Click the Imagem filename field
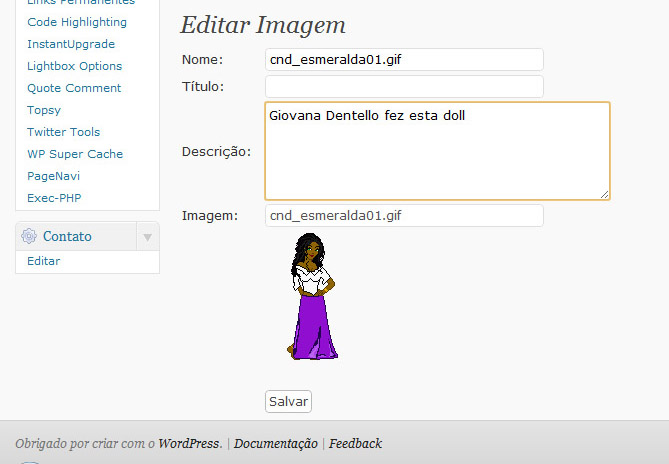669x464 pixels. click(x=404, y=215)
